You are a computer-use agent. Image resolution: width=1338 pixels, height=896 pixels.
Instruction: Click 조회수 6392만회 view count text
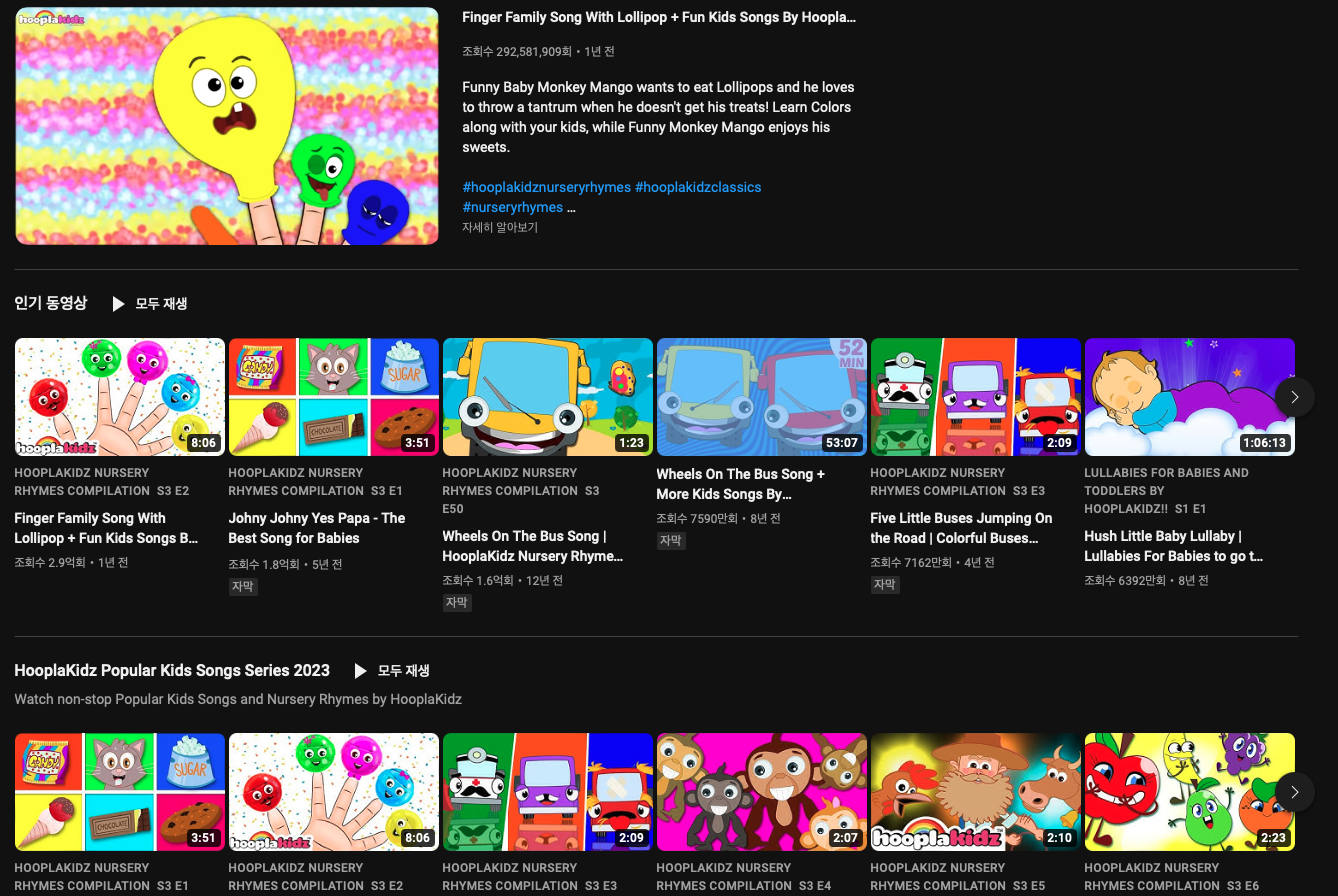(x=1127, y=580)
